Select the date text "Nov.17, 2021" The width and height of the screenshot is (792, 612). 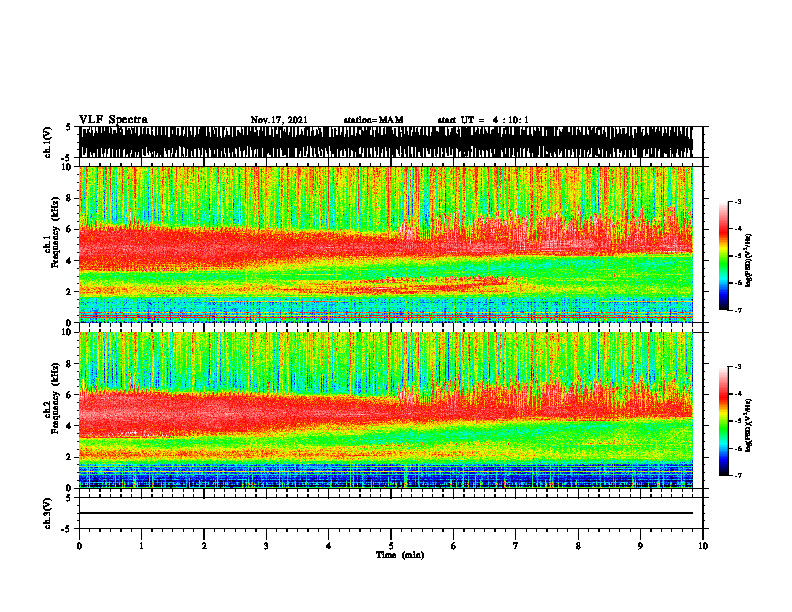279,120
